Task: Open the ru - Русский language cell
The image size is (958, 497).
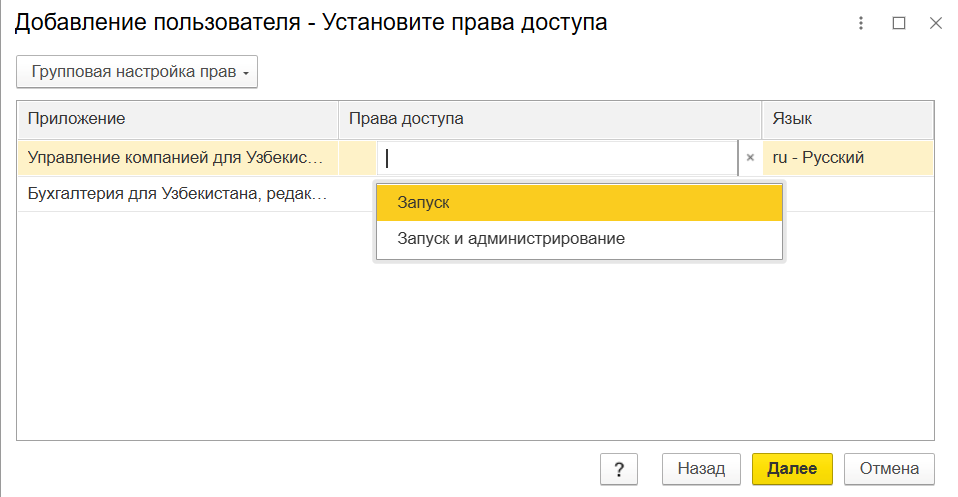Action: coord(848,158)
